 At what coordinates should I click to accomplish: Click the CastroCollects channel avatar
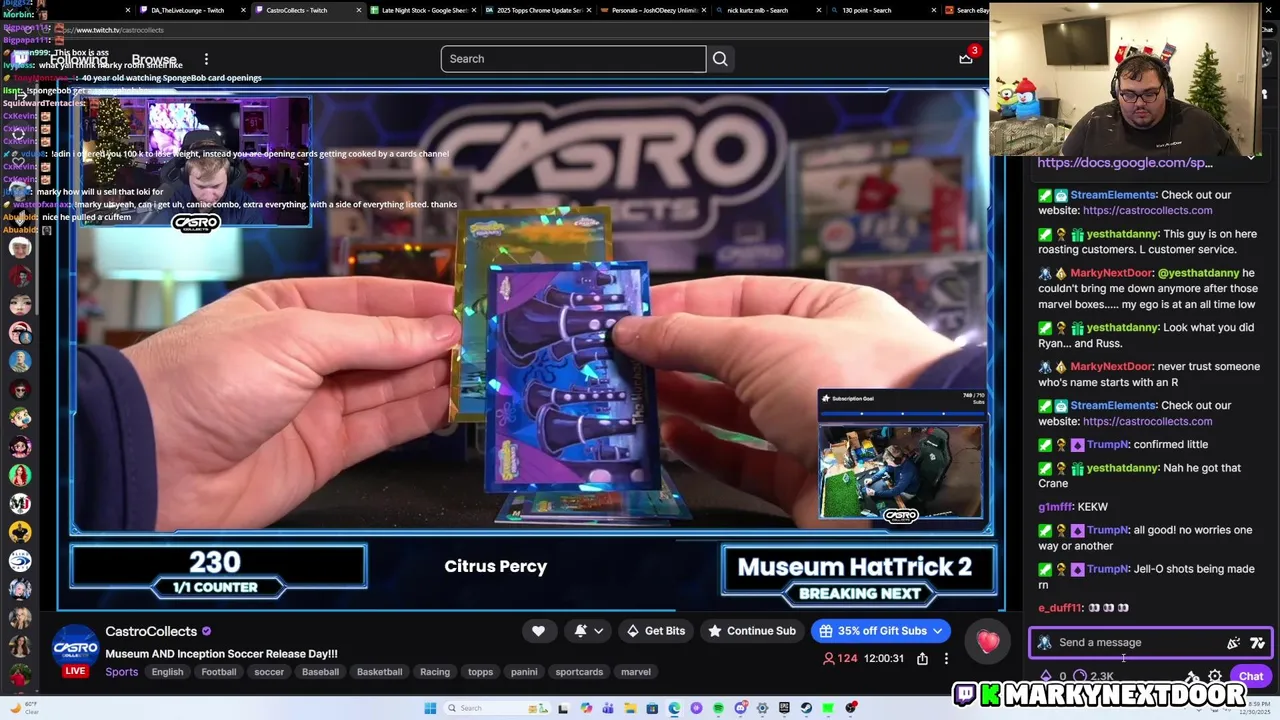point(74,646)
